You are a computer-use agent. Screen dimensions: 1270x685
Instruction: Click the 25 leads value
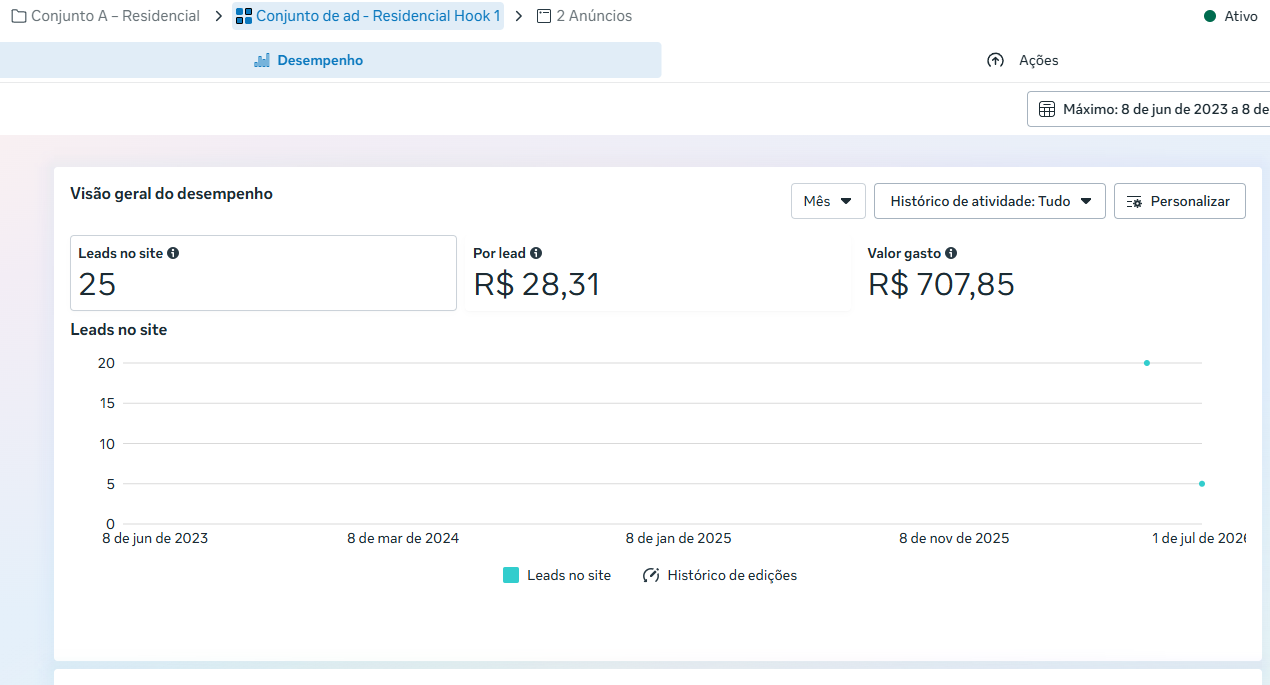tap(97, 285)
